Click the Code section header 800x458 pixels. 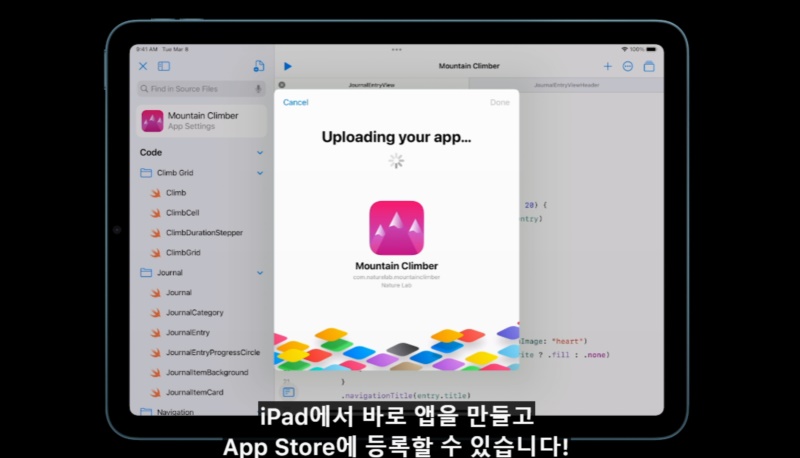tap(151, 152)
